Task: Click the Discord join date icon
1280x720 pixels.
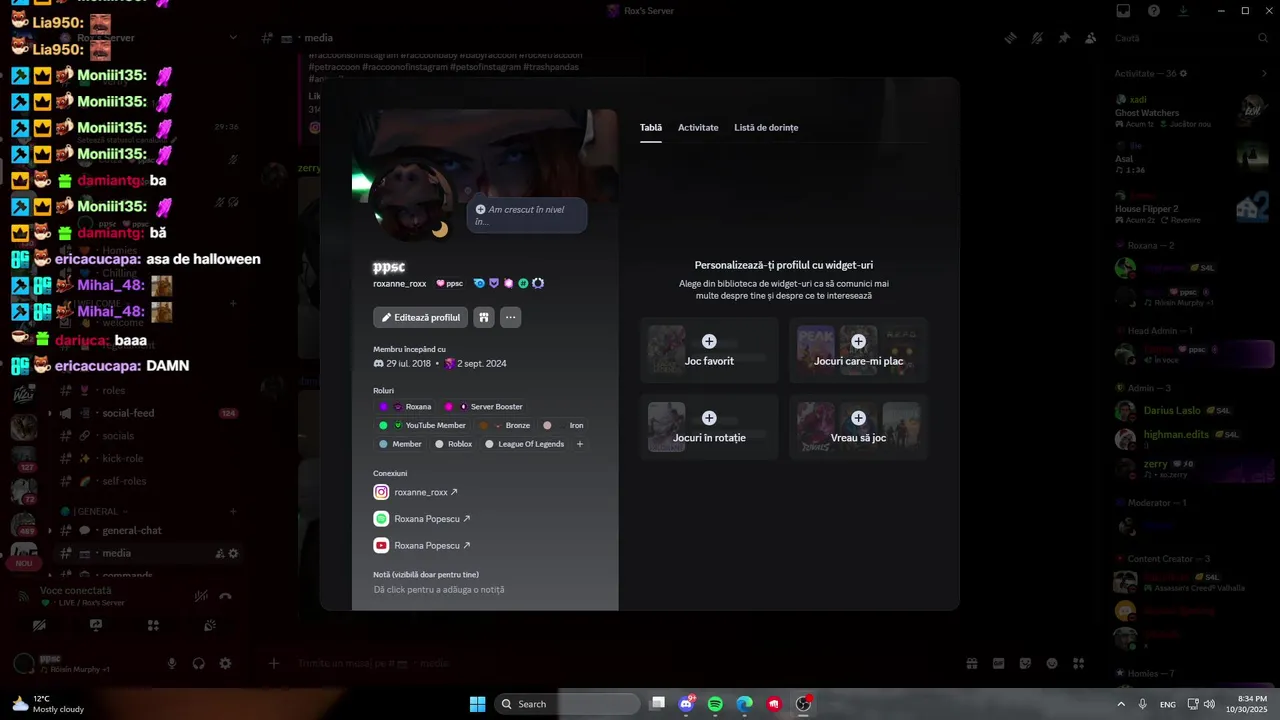Action: [379, 364]
